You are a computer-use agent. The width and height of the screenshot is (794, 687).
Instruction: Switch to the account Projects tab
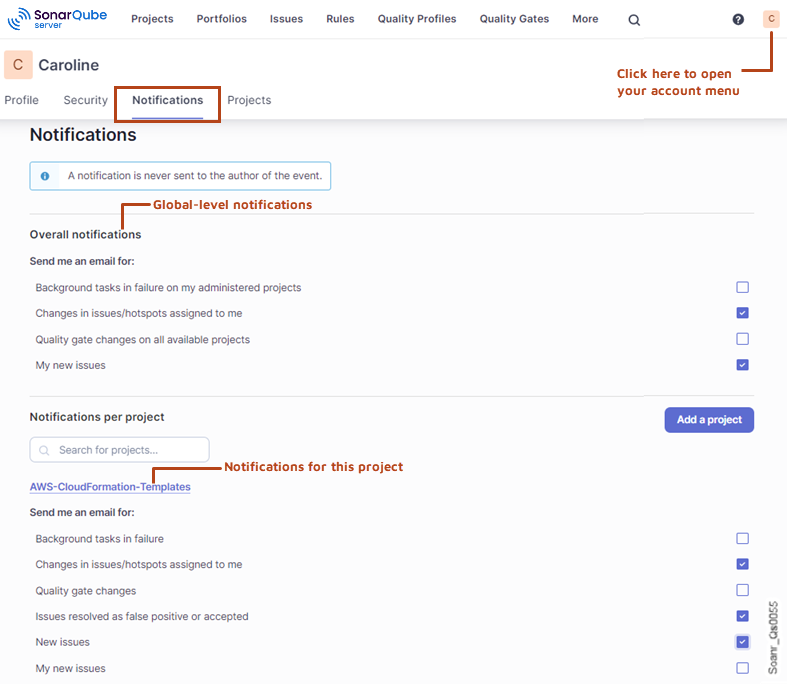pos(251,101)
